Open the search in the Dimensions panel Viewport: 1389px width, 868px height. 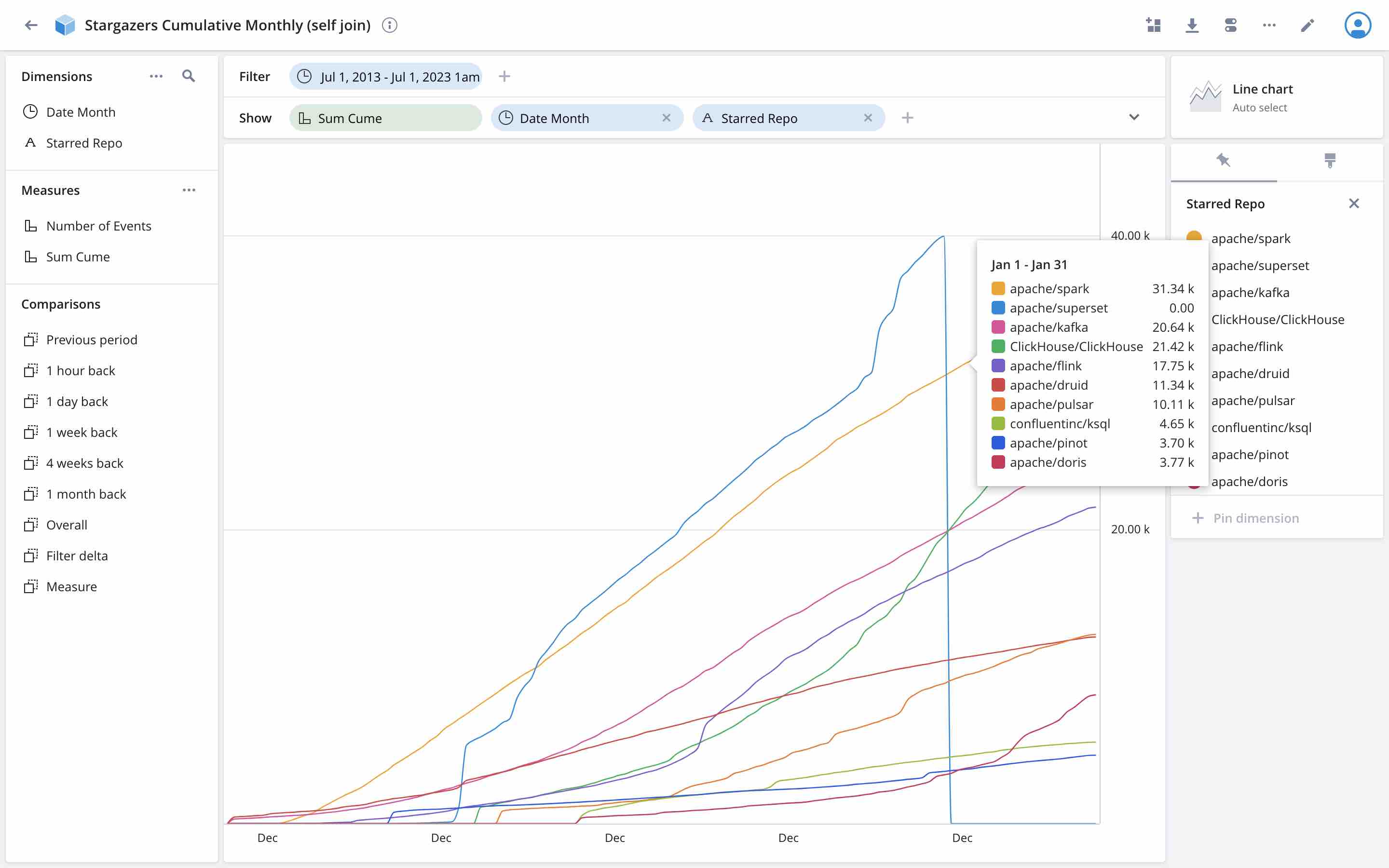(x=188, y=76)
